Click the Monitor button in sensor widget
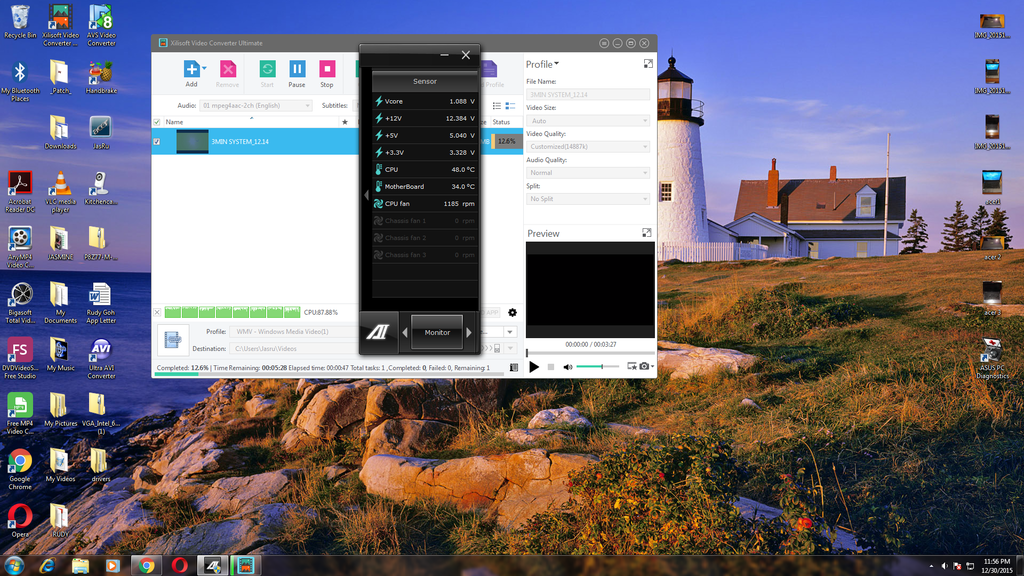 (x=437, y=332)
